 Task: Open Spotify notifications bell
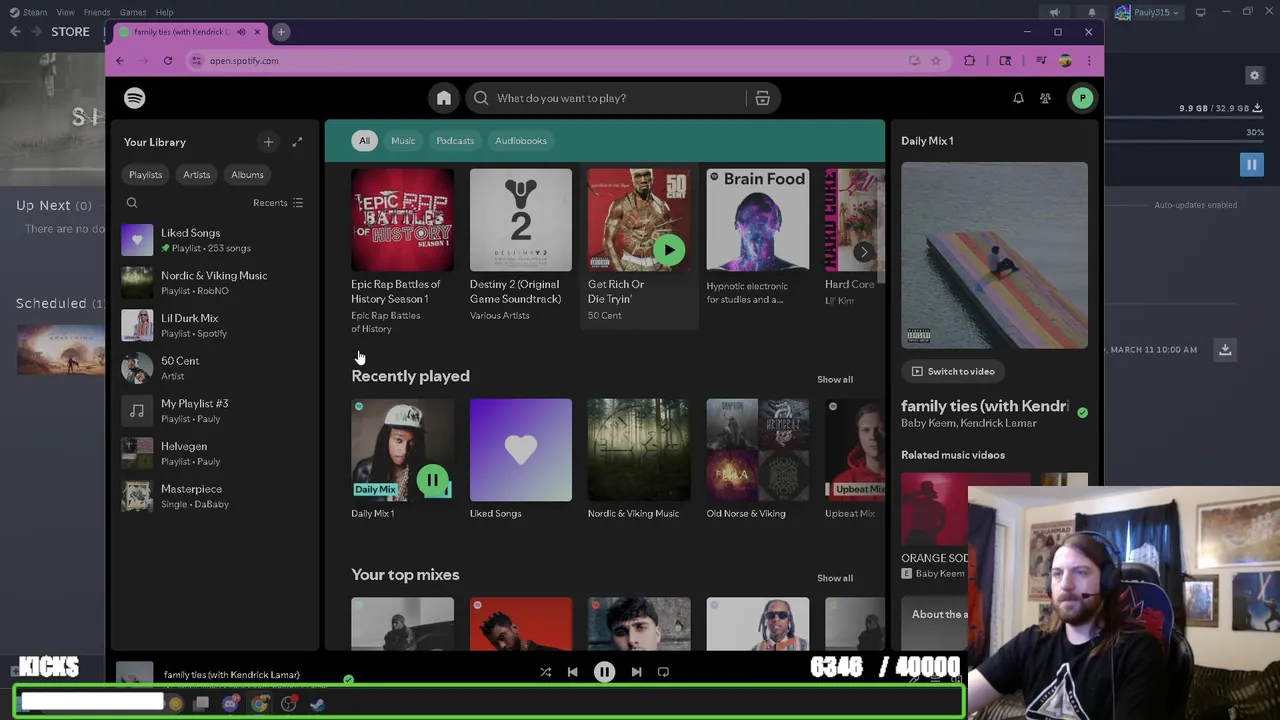(1018, 98)
